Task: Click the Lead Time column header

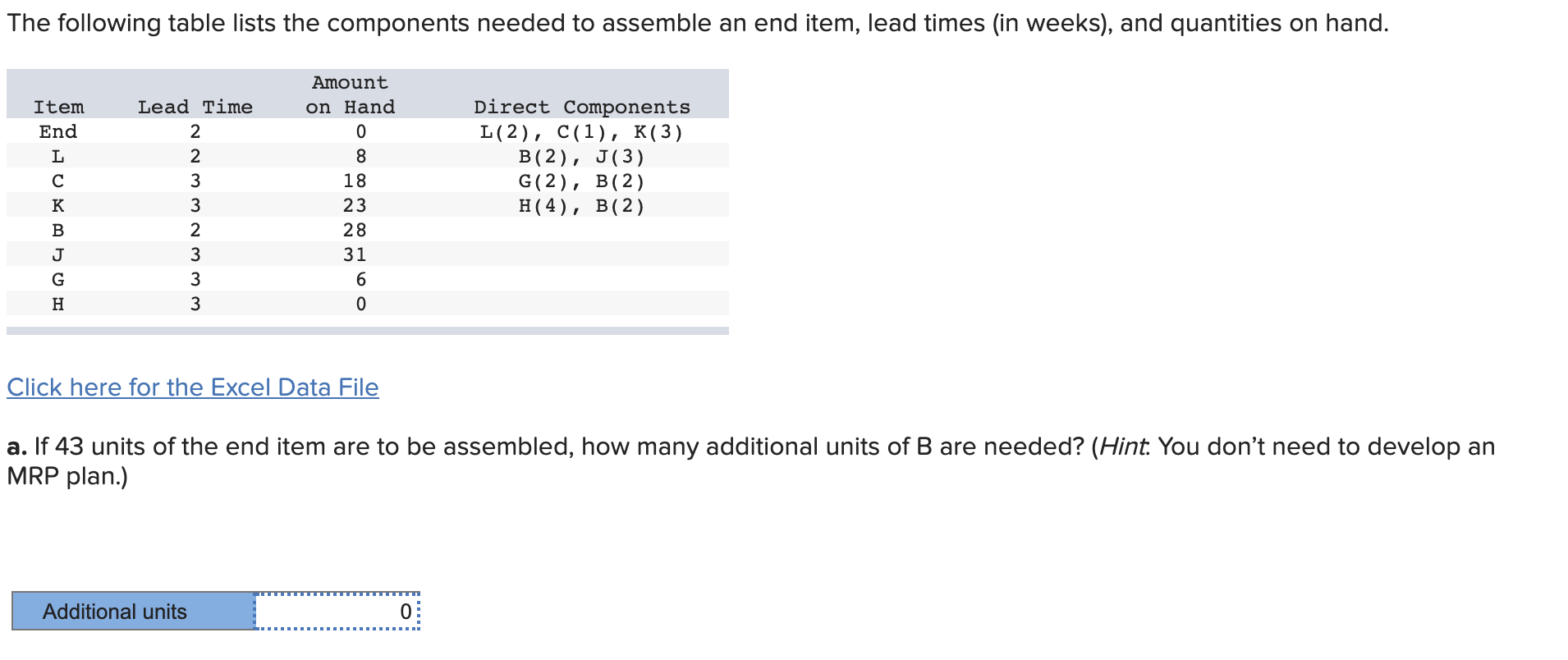Action: tap(195, 106)
